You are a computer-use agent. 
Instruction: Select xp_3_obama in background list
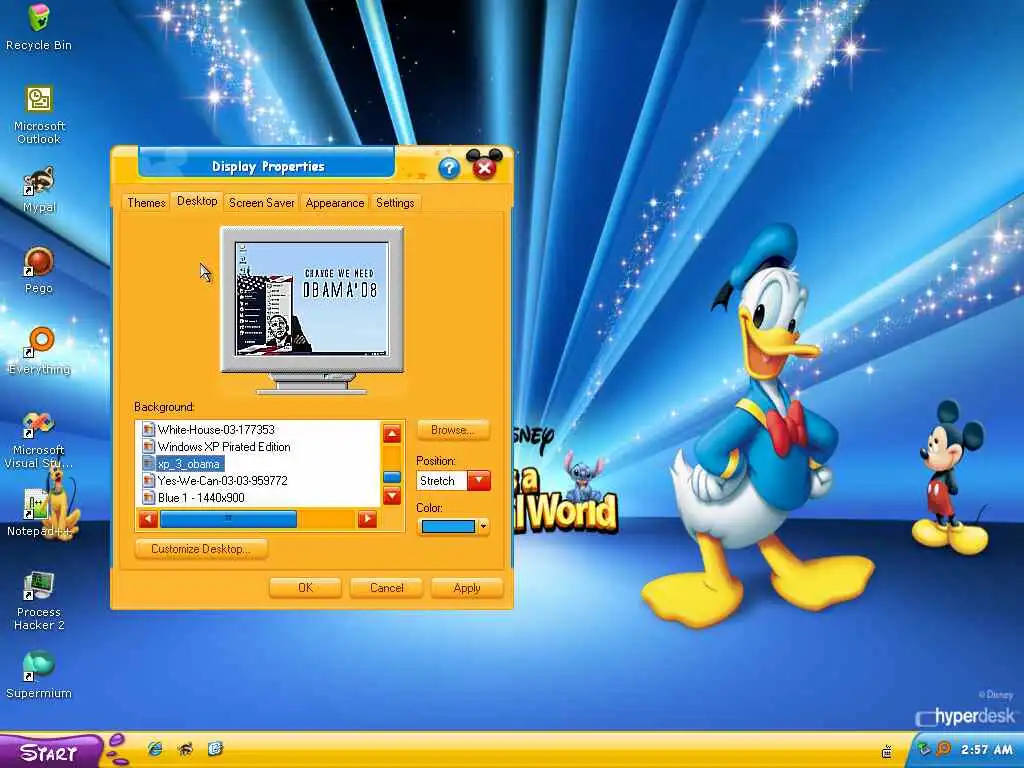[x=189, y=464]
